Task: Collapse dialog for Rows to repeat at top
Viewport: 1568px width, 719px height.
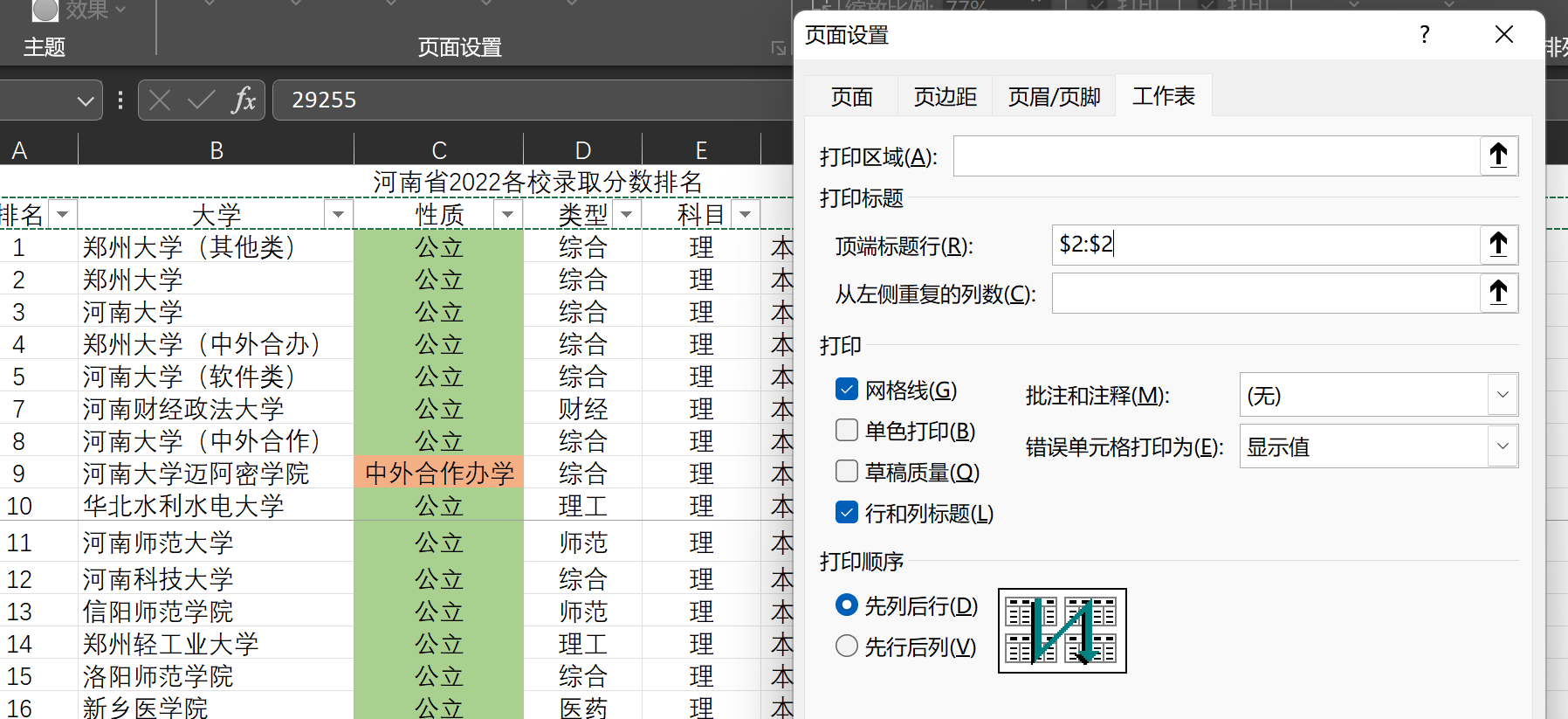Action: (x=1498, y=245)
